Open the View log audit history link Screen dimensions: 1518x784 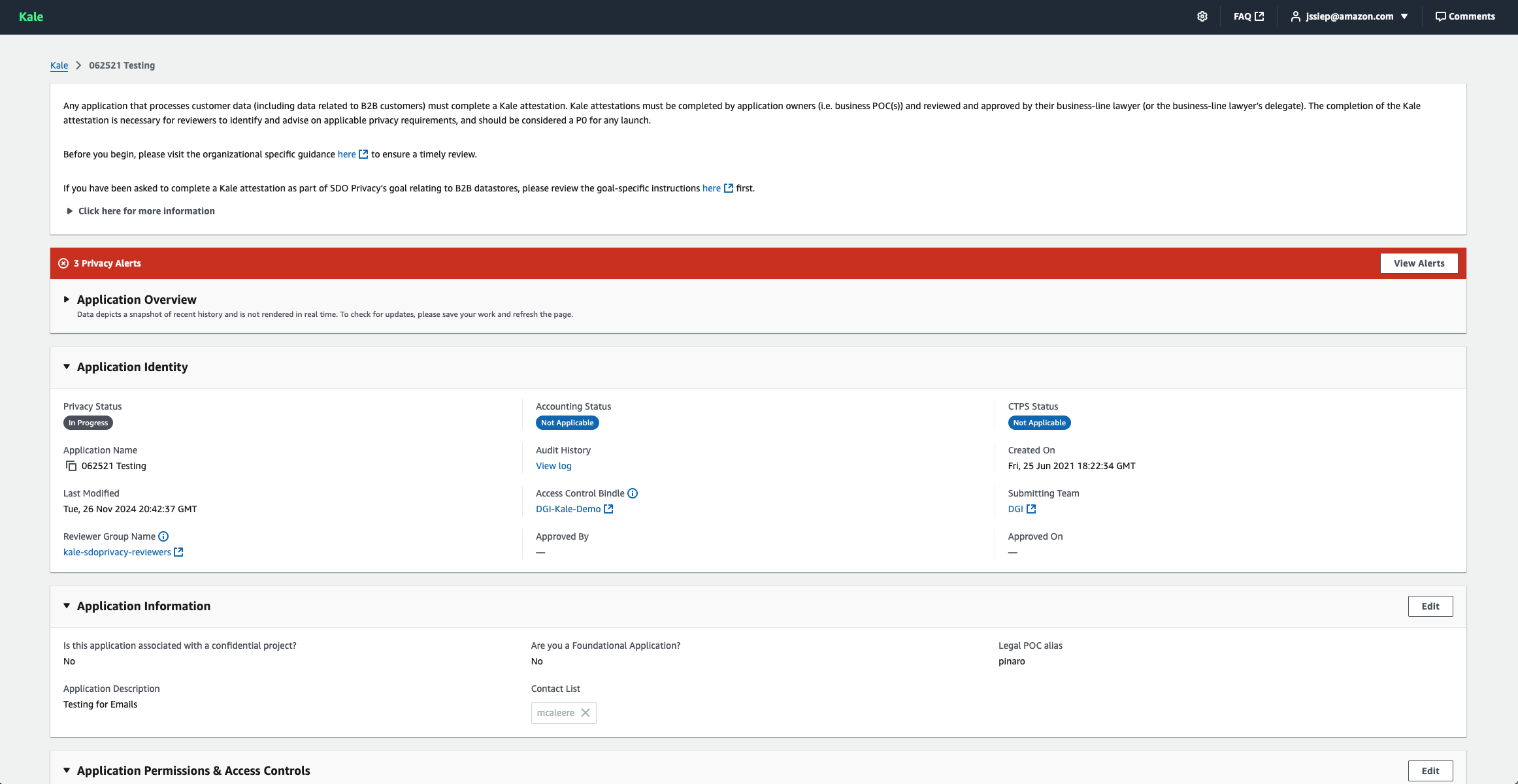click(553, 466)
